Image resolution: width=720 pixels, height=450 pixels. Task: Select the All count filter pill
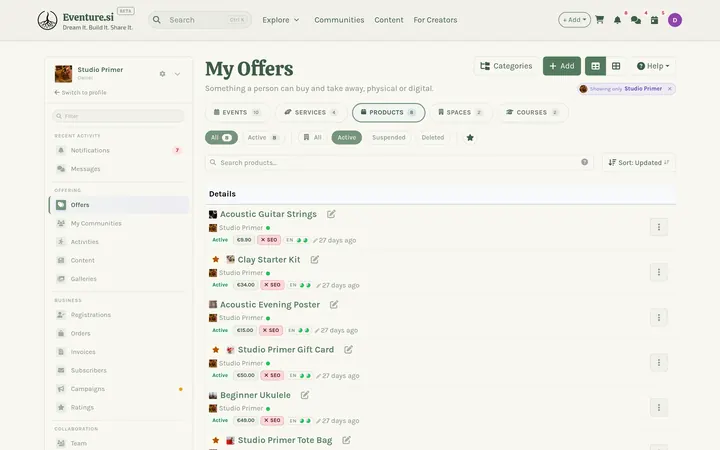pos(221,137)
